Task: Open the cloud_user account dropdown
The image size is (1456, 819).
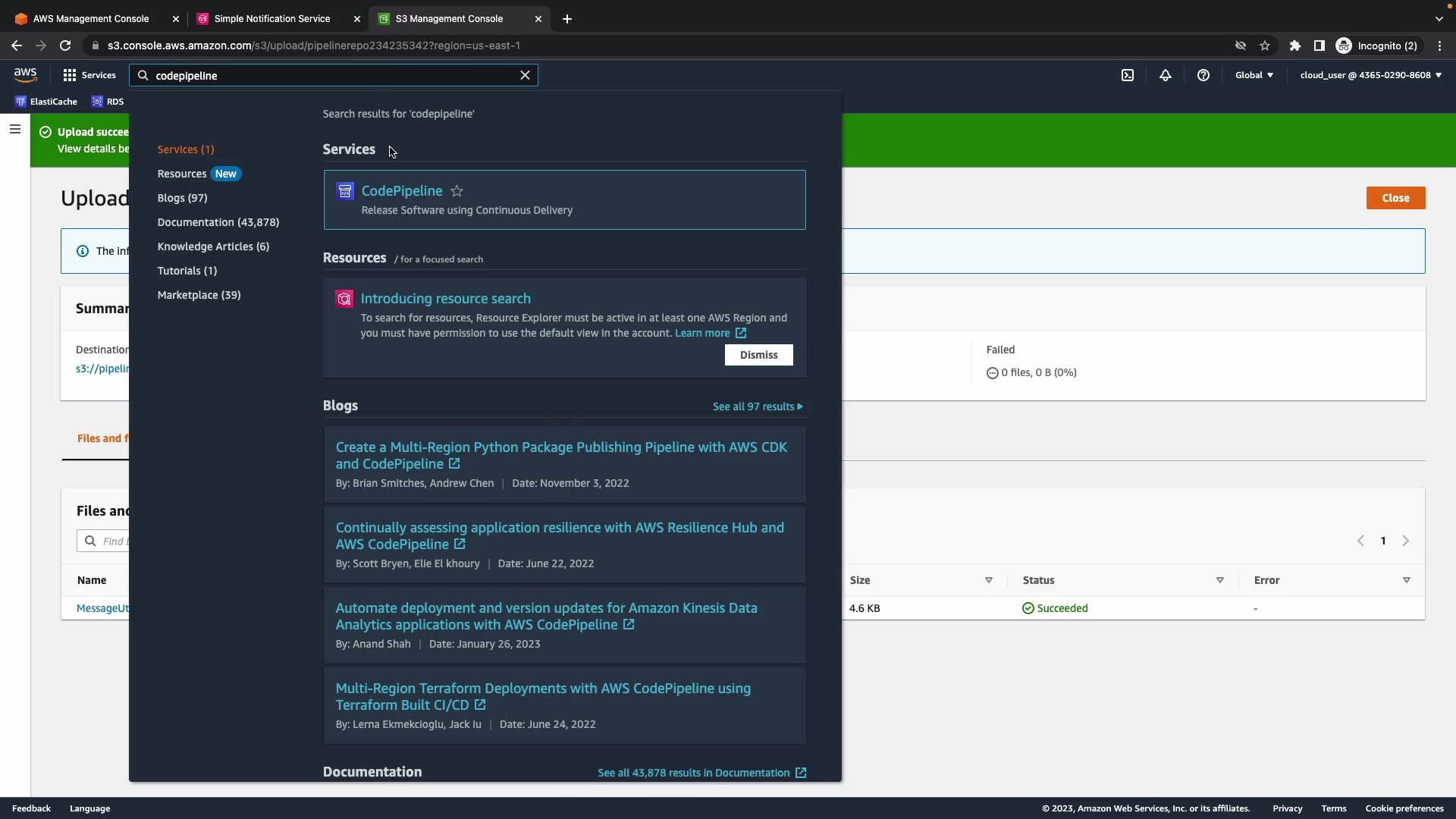Action: 1370,75
